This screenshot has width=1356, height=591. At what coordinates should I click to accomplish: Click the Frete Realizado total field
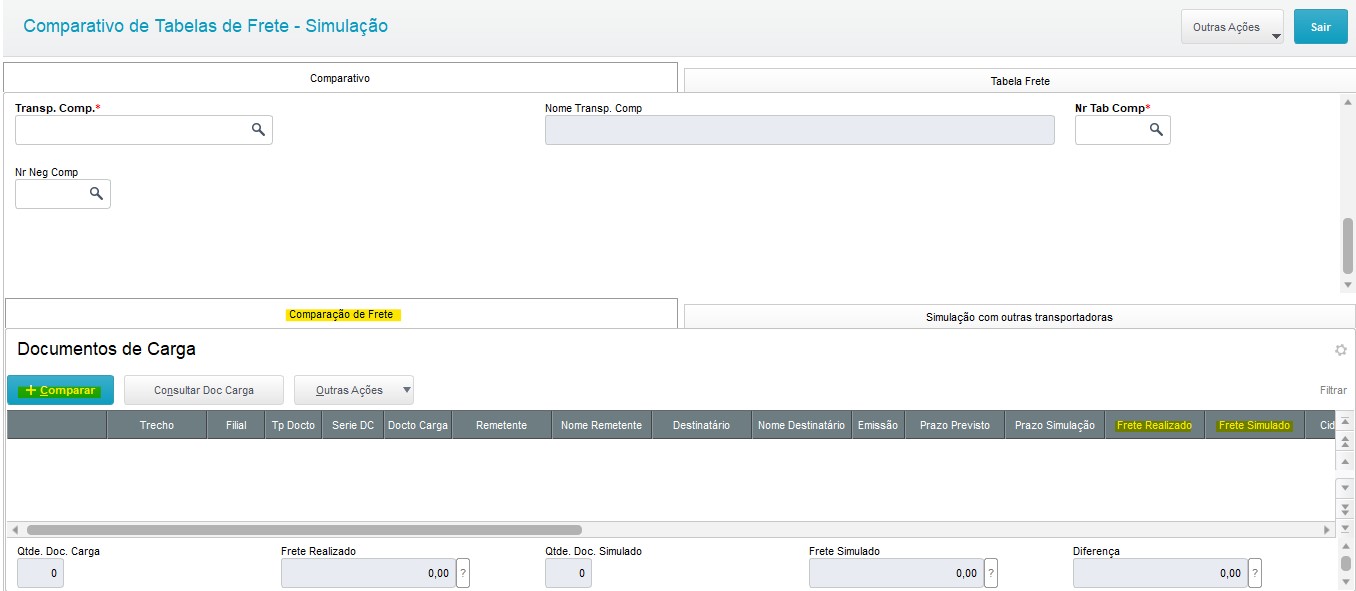click(368, 573)
